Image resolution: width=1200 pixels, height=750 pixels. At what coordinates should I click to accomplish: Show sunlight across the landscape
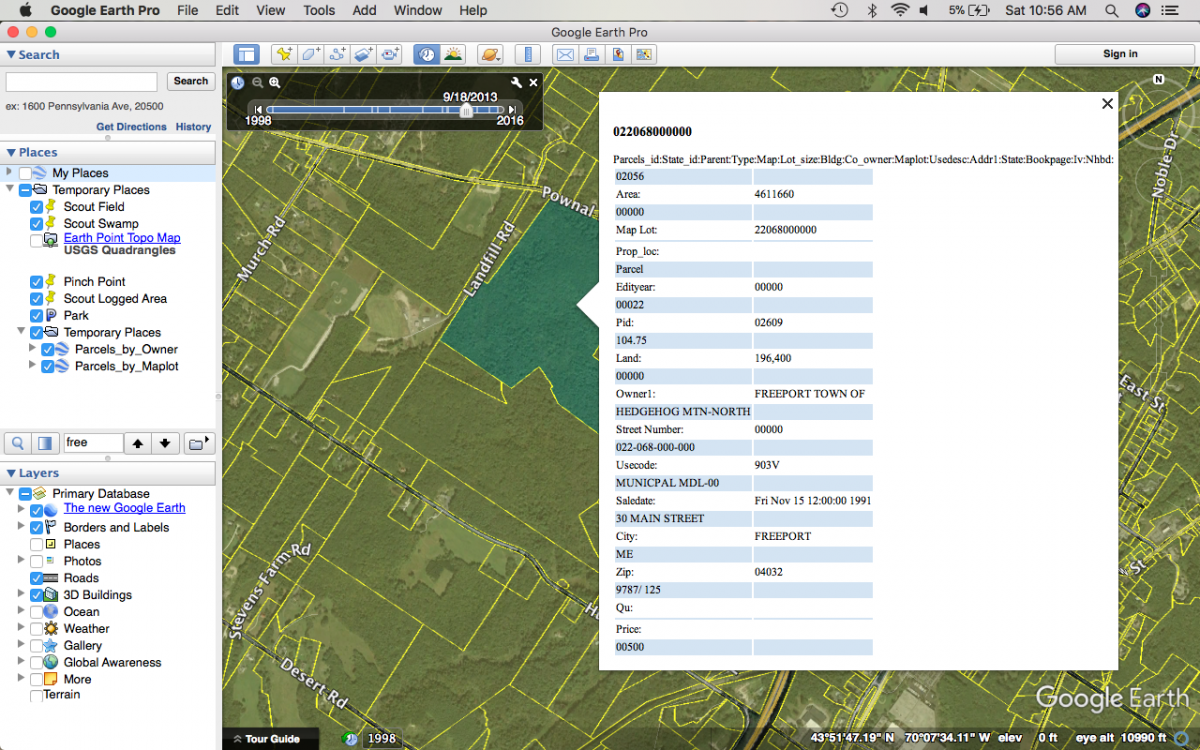pos(453,55)
